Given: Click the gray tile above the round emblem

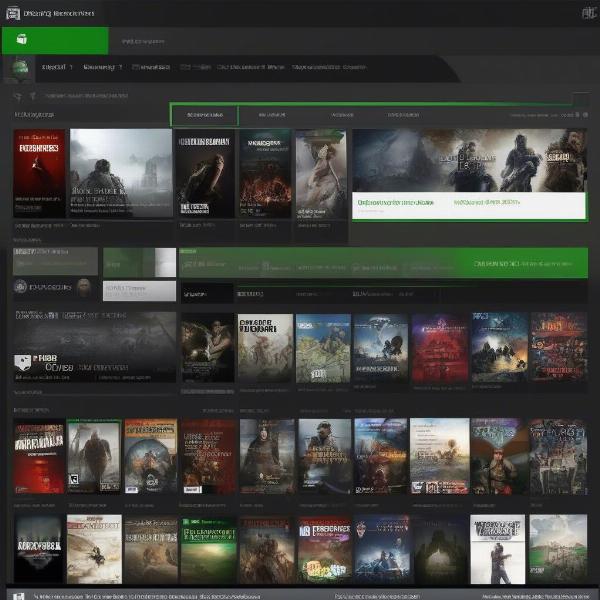Looking at the screenshot, I should pyautogui.click(x=55, y=261).
